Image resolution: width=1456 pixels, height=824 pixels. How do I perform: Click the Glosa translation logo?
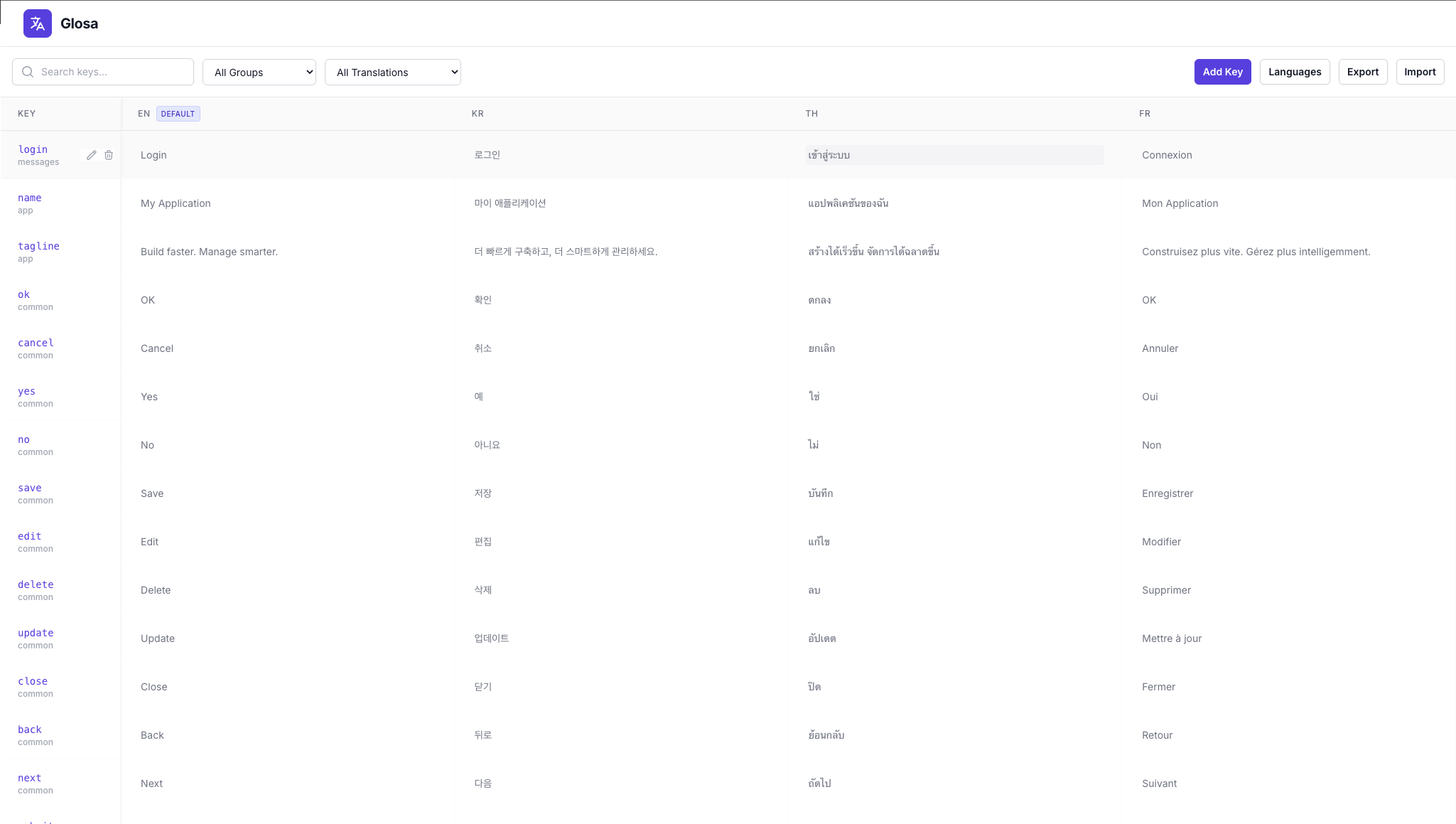[x=37, y=23]
